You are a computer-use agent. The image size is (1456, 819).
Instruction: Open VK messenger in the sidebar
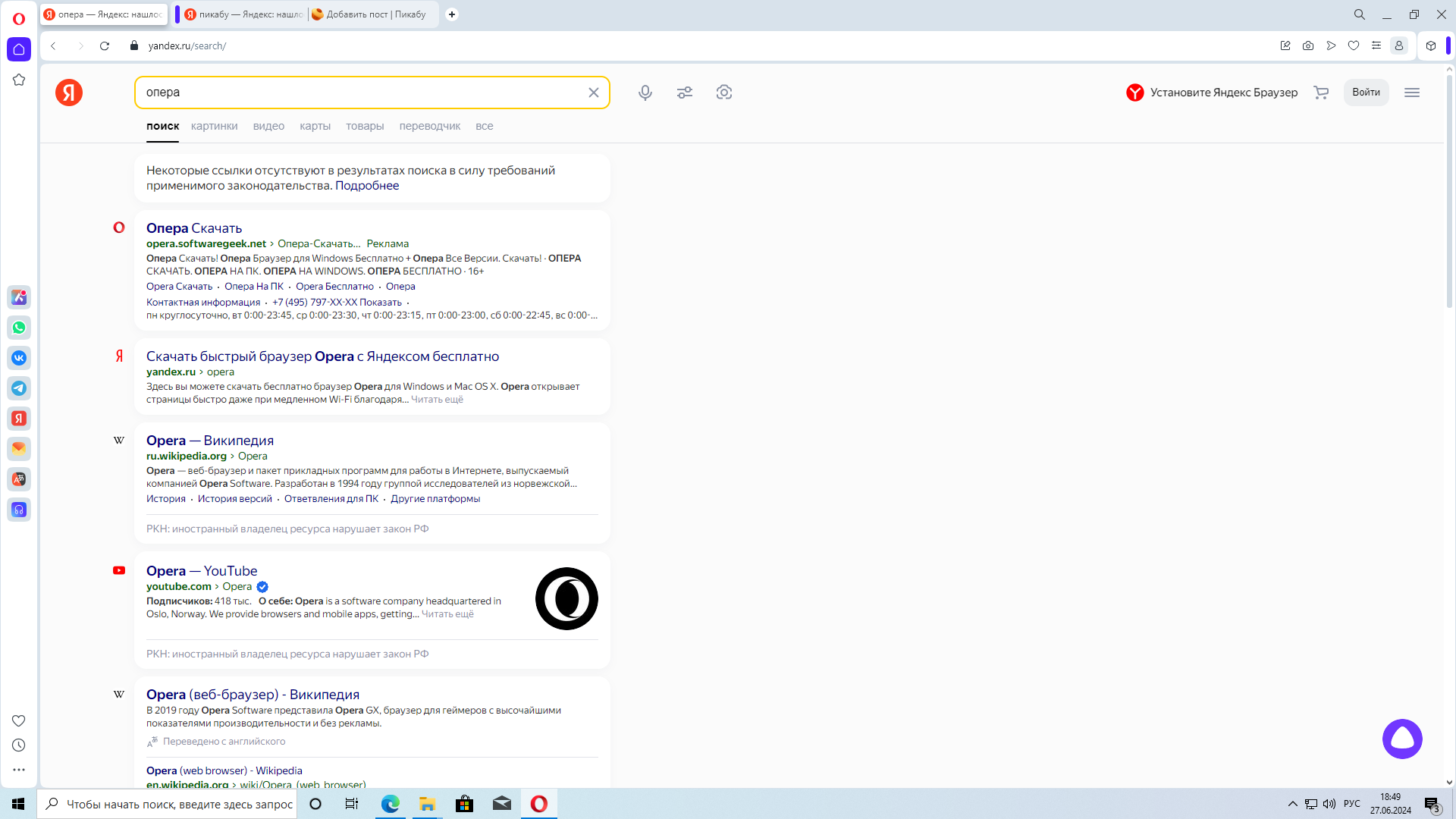tap(19, 358)
